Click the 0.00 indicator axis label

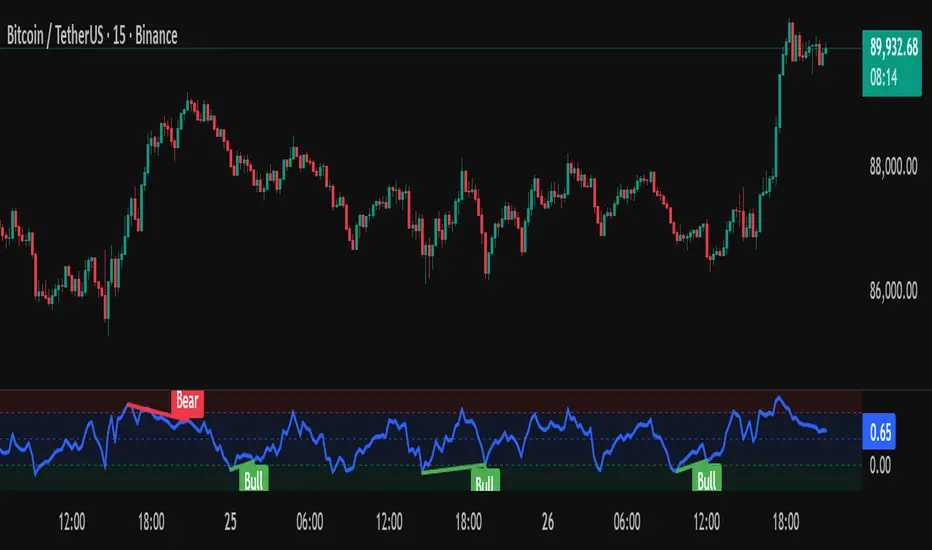880,465
